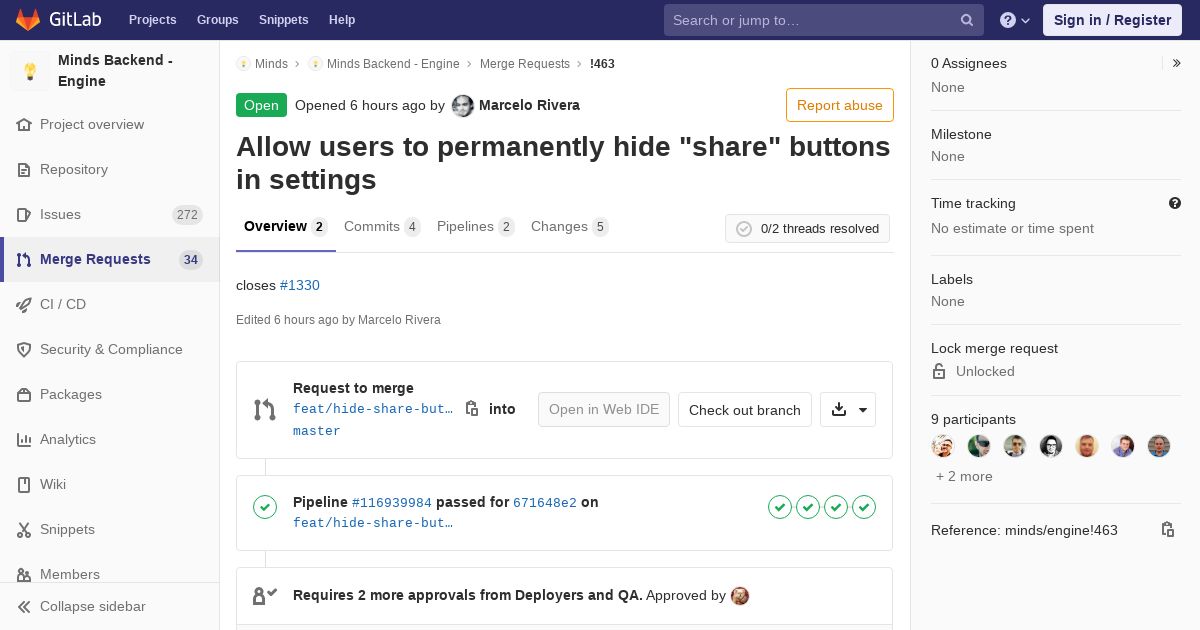Click the Check out branch button
Screen dimensions: 1200x630
click(745, 410)
